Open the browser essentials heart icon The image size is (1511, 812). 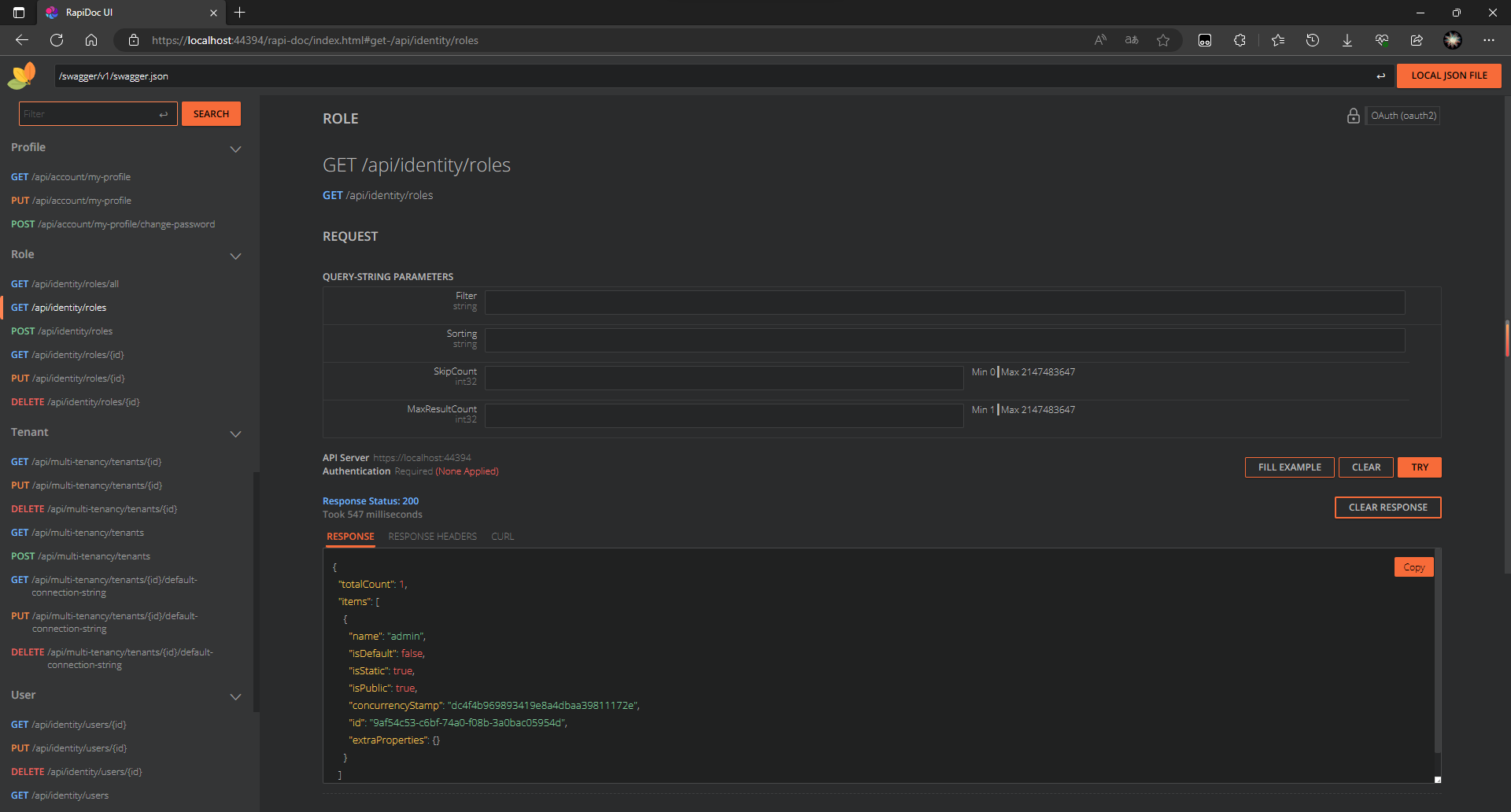tap(1382, 40)
